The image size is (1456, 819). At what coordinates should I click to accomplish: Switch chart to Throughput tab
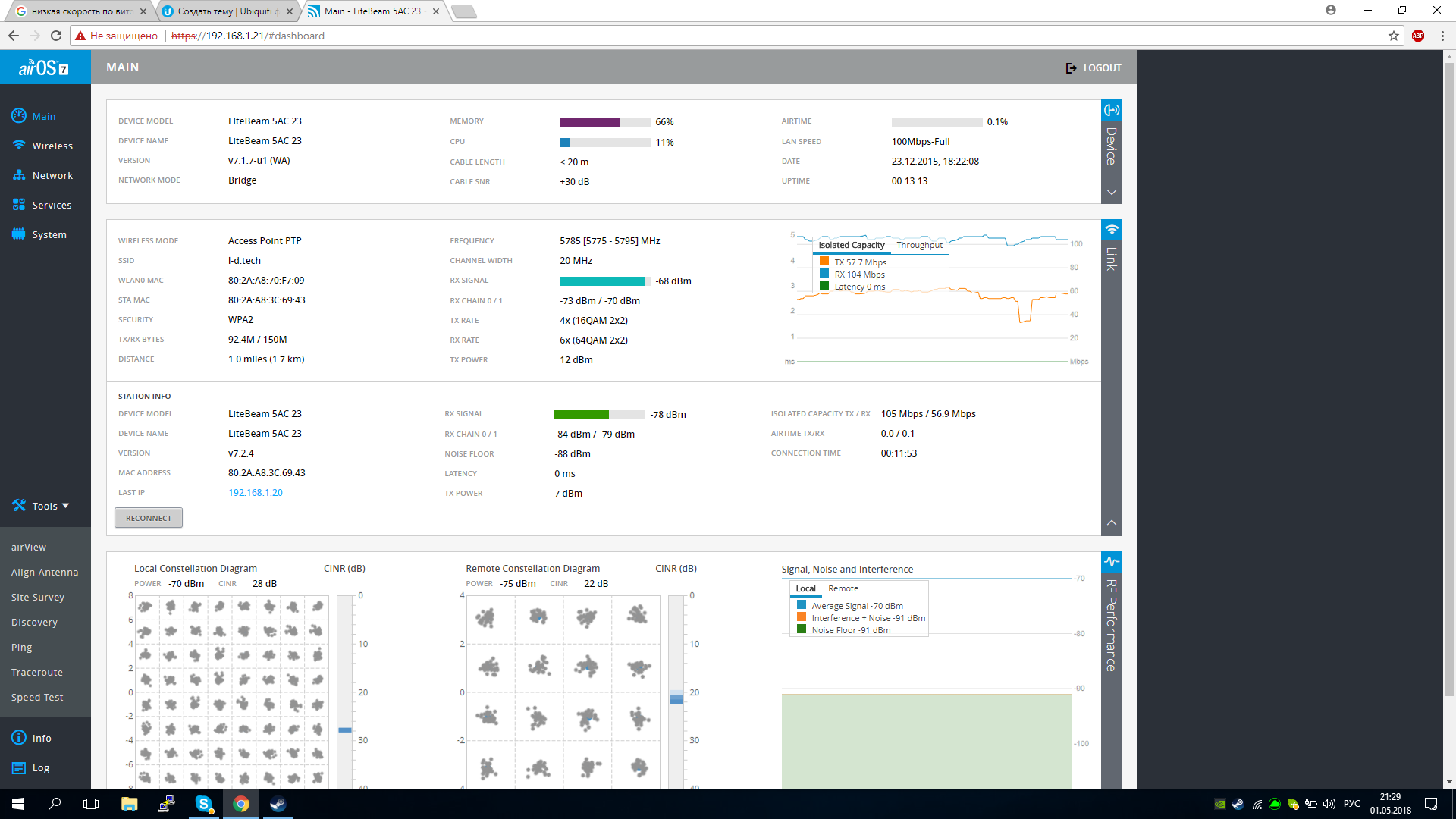tap(919, 245)
